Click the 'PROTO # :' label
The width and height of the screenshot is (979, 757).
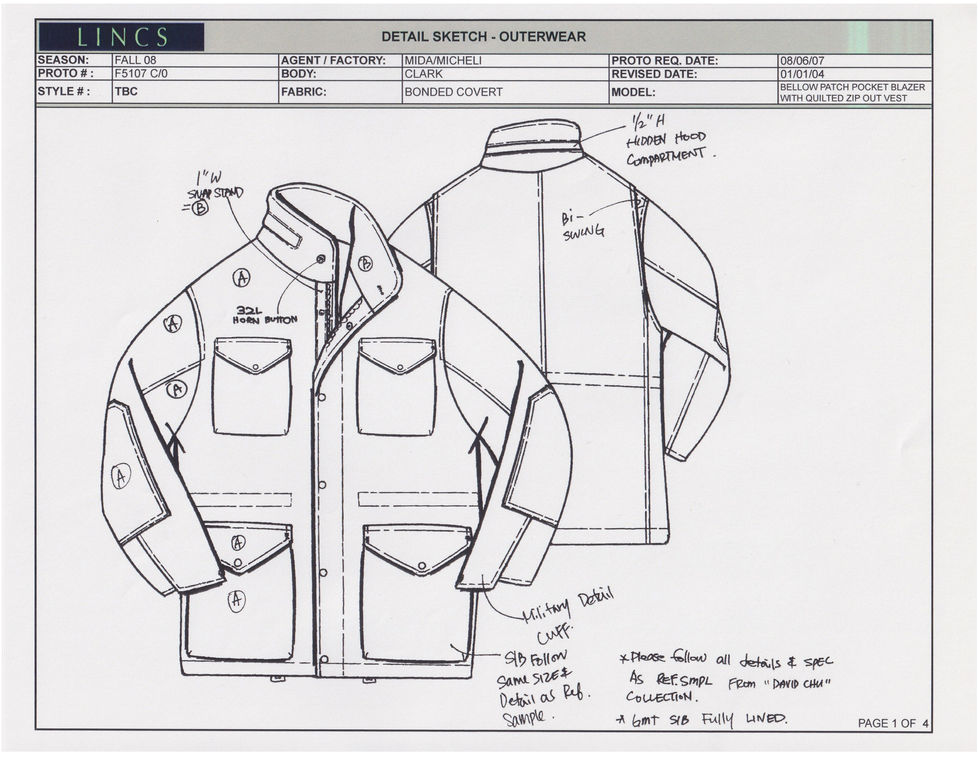66,73
